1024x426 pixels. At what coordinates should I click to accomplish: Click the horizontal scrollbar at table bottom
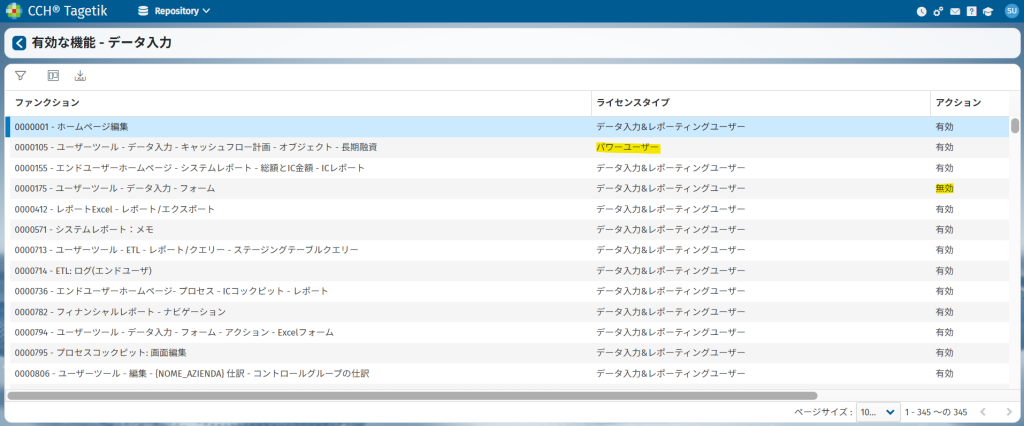click(x=412, y=396)
